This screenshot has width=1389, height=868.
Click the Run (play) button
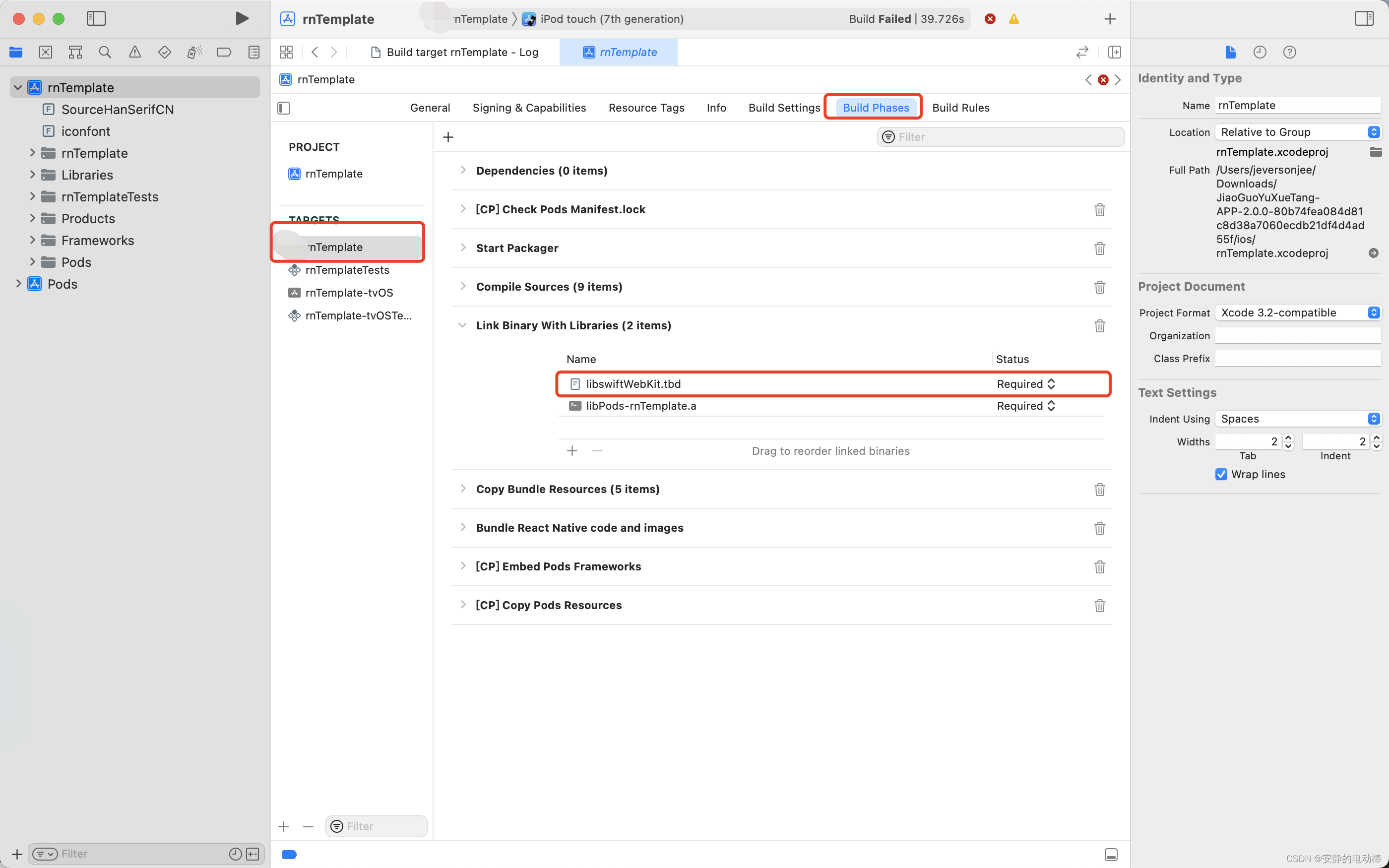(242, 19)
